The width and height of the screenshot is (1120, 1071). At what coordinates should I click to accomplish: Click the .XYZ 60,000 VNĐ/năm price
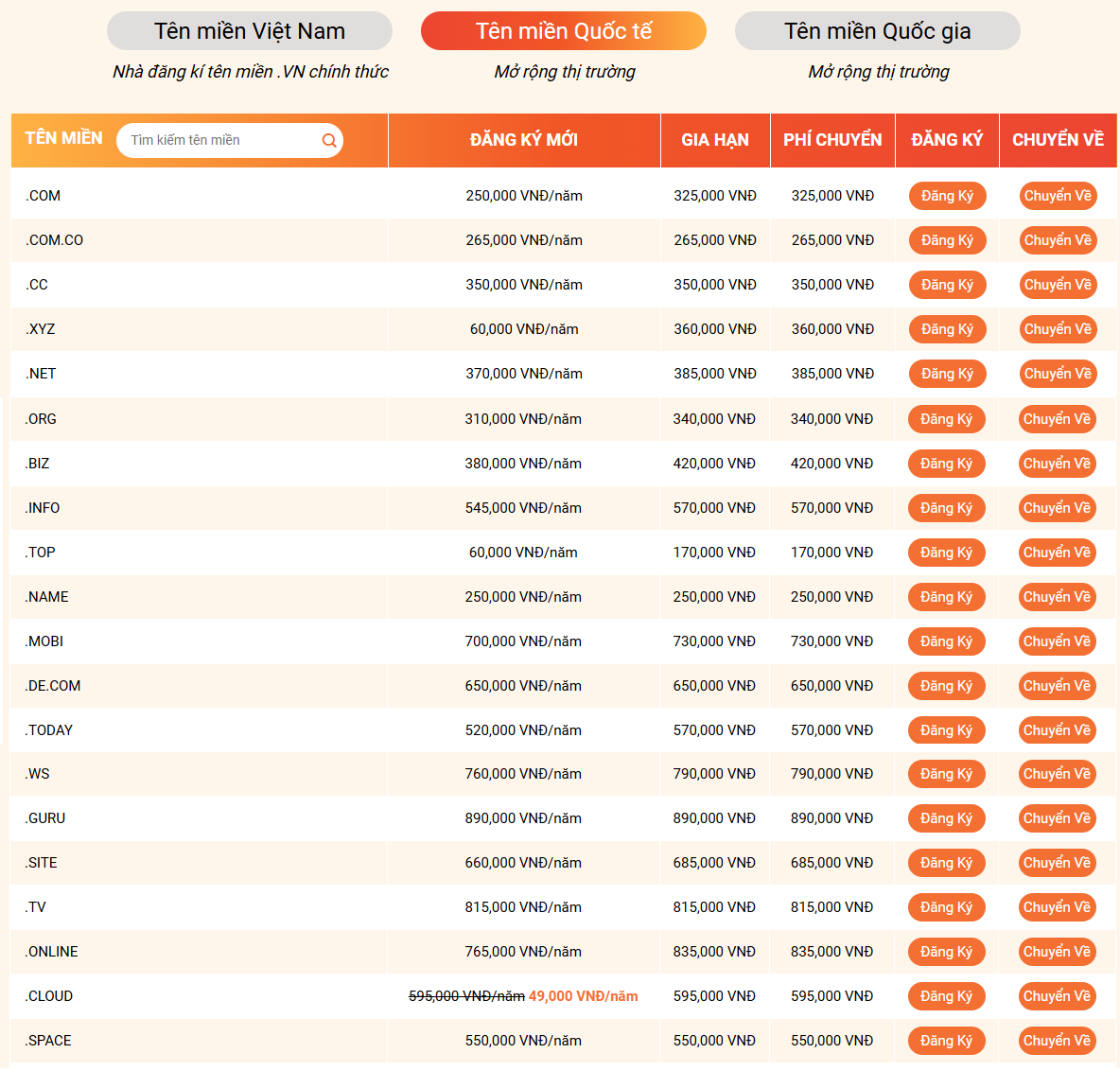(524, 329)
